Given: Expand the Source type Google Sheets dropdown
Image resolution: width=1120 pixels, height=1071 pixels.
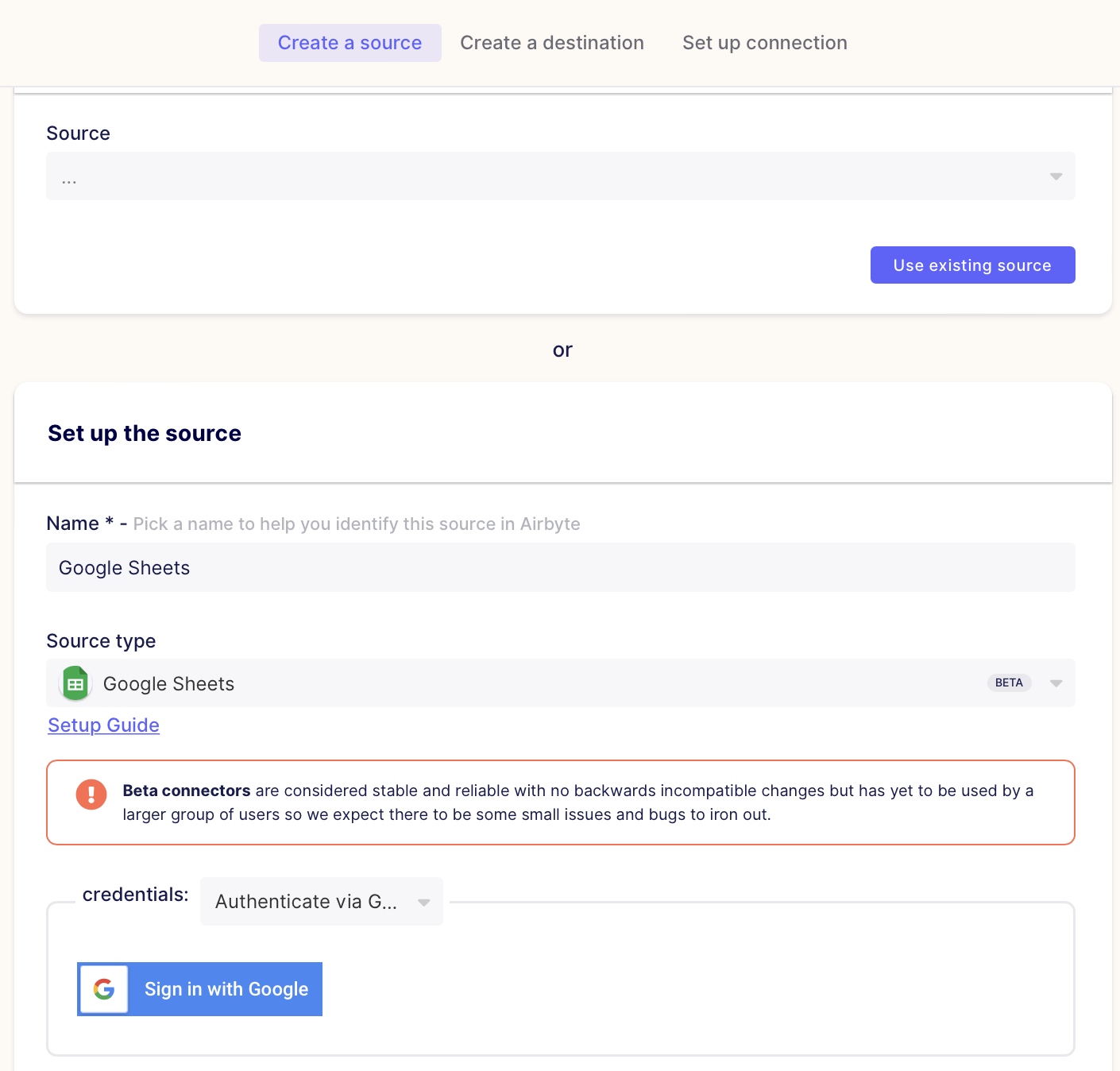Looking at the screenshot, I should click(x=560, y=683).
